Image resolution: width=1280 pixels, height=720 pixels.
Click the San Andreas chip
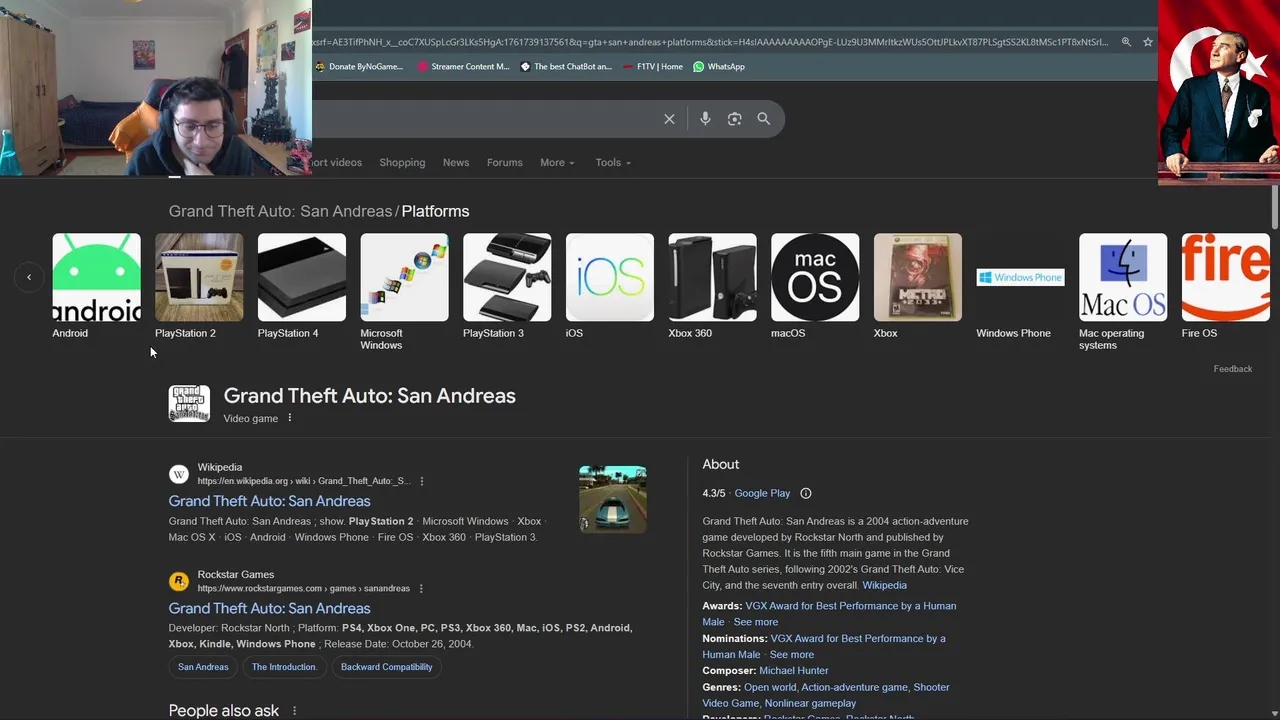coord(203,667)
